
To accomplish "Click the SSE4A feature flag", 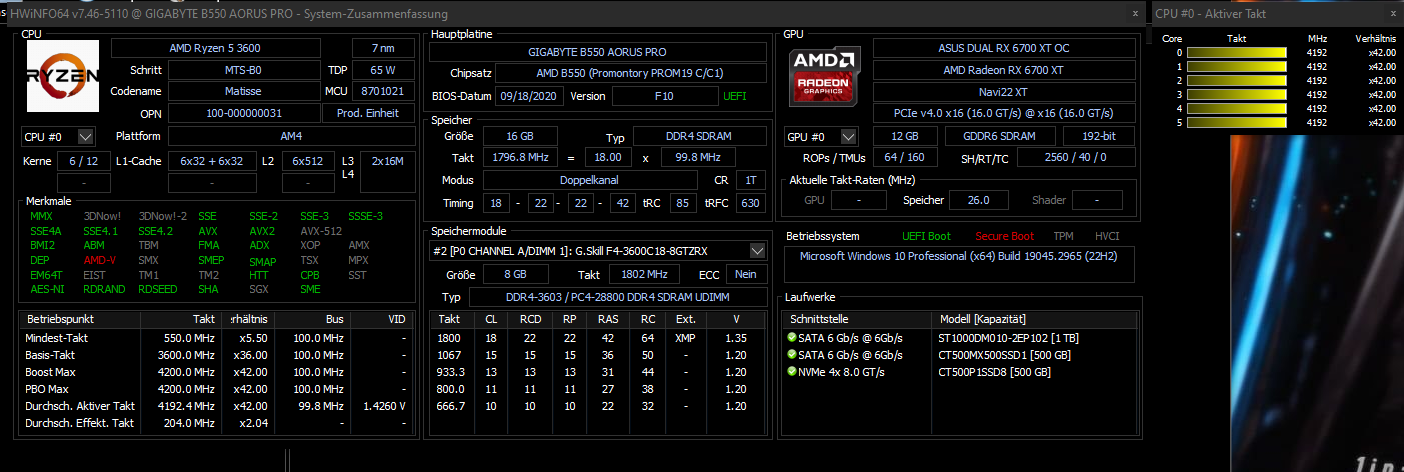I will point(46,231).
